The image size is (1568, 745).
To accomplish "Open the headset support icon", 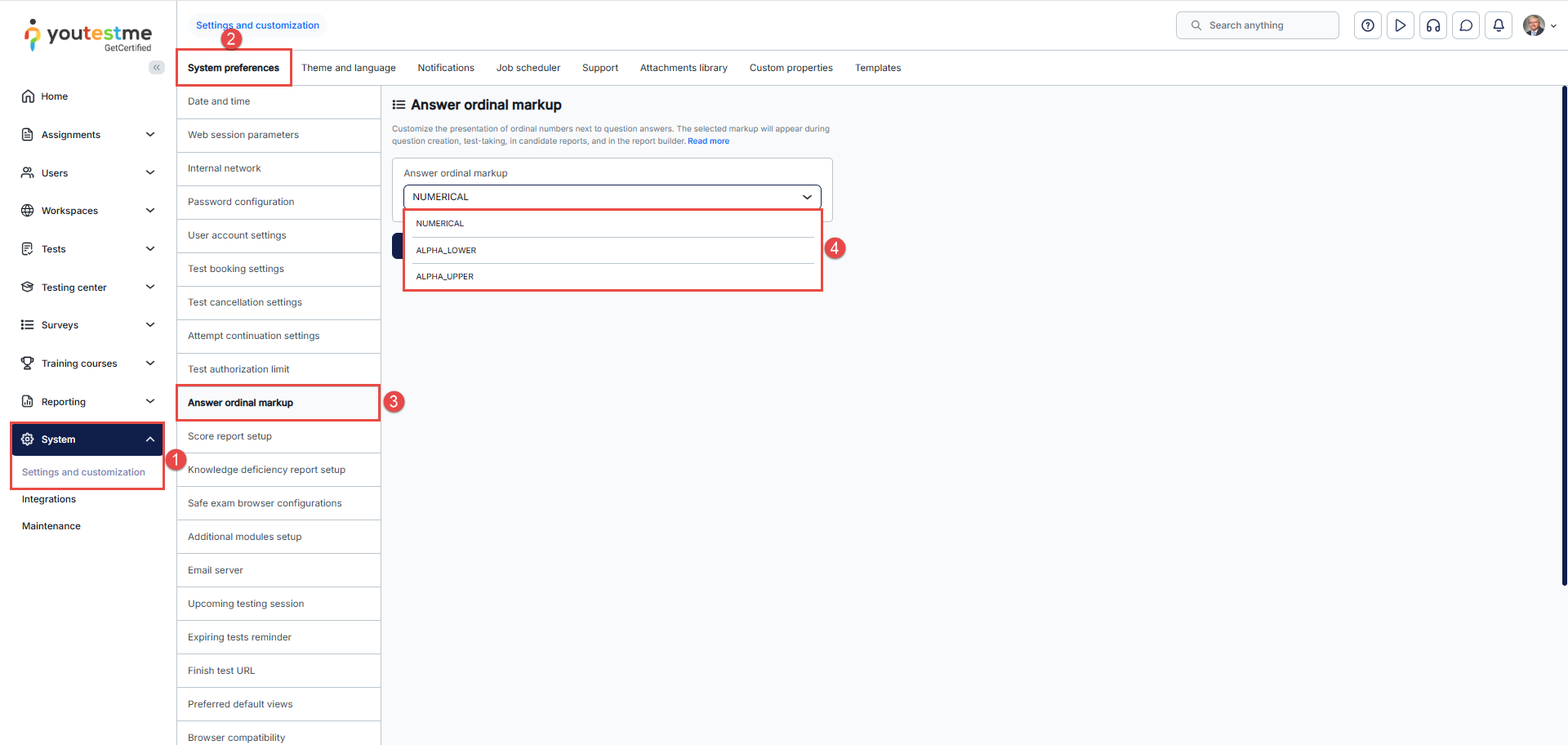I will pos(1433,25).
